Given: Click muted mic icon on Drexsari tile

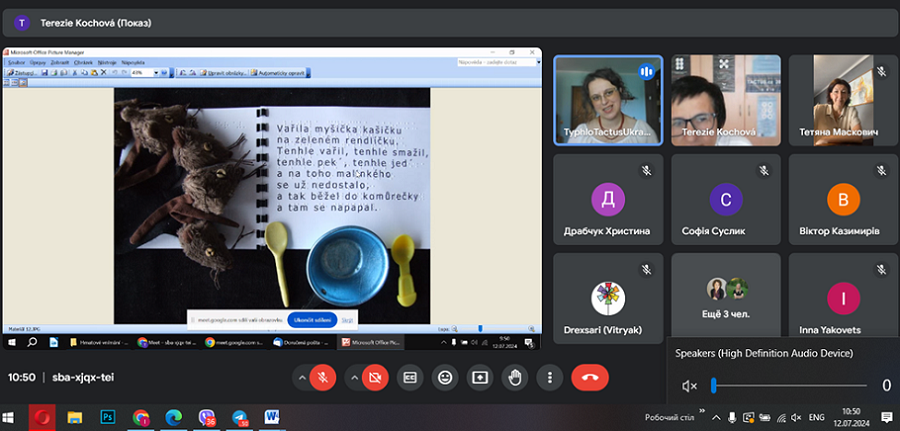Looking at the screenshot, I should [x=646, y=269].
